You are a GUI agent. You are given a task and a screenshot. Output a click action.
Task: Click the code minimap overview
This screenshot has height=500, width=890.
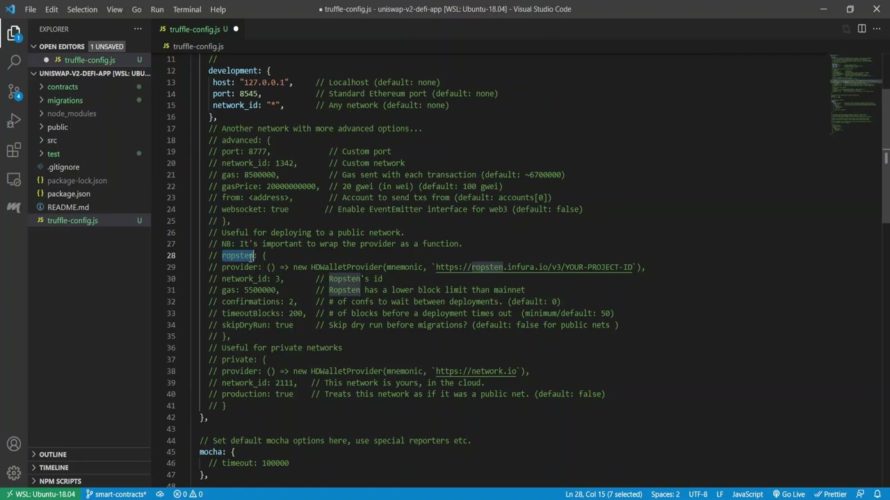(x=855, y=94)
